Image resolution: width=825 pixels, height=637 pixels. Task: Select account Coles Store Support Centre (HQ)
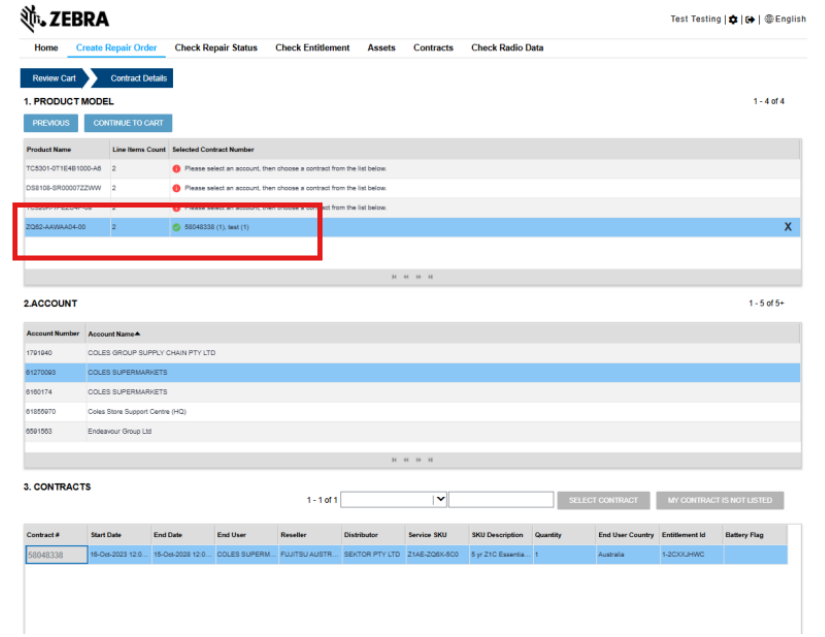(x=412, y=412)
